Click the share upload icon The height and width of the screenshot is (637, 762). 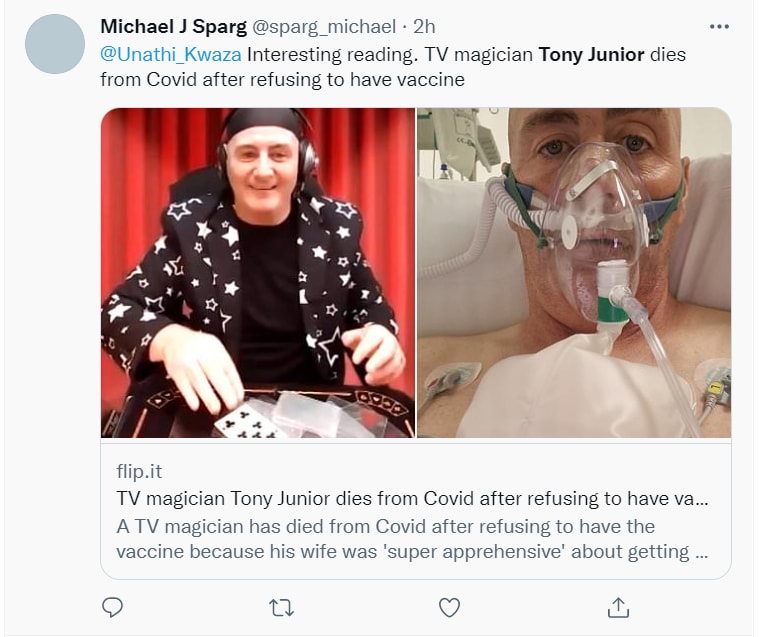(x=618, y=607)
